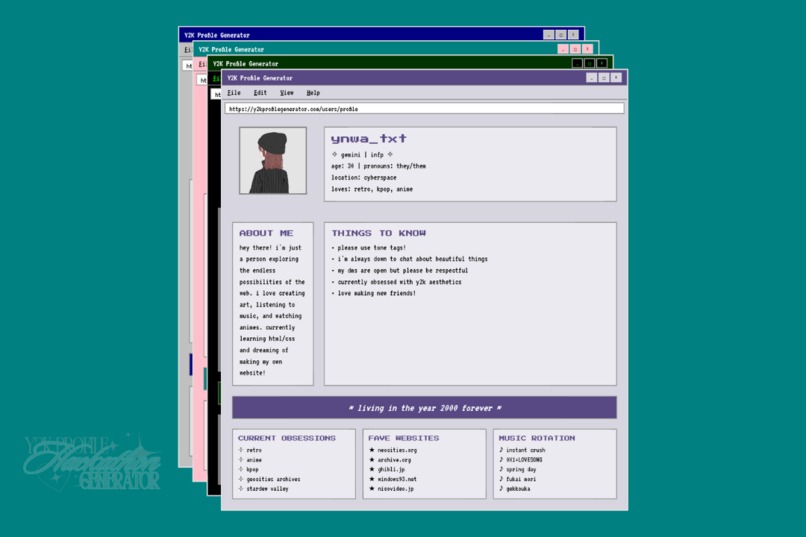Click 'my dms are open' bullet line
This screenshot has width=806, height=537.
(x=399, y=270)
